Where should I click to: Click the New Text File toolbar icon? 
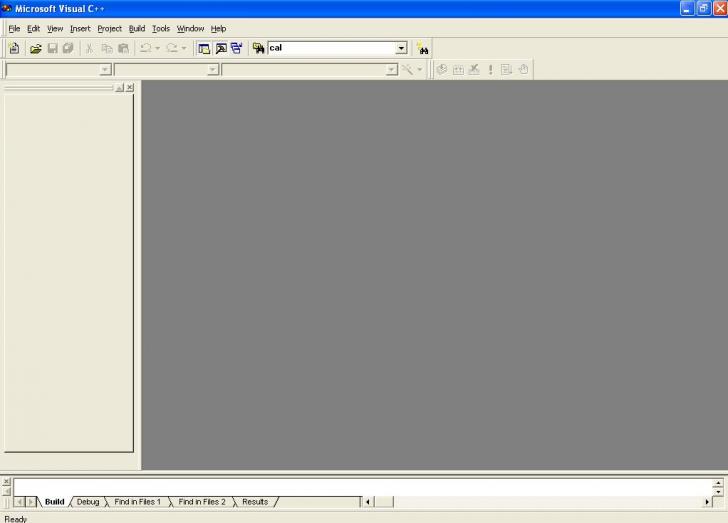pos(14,48)
